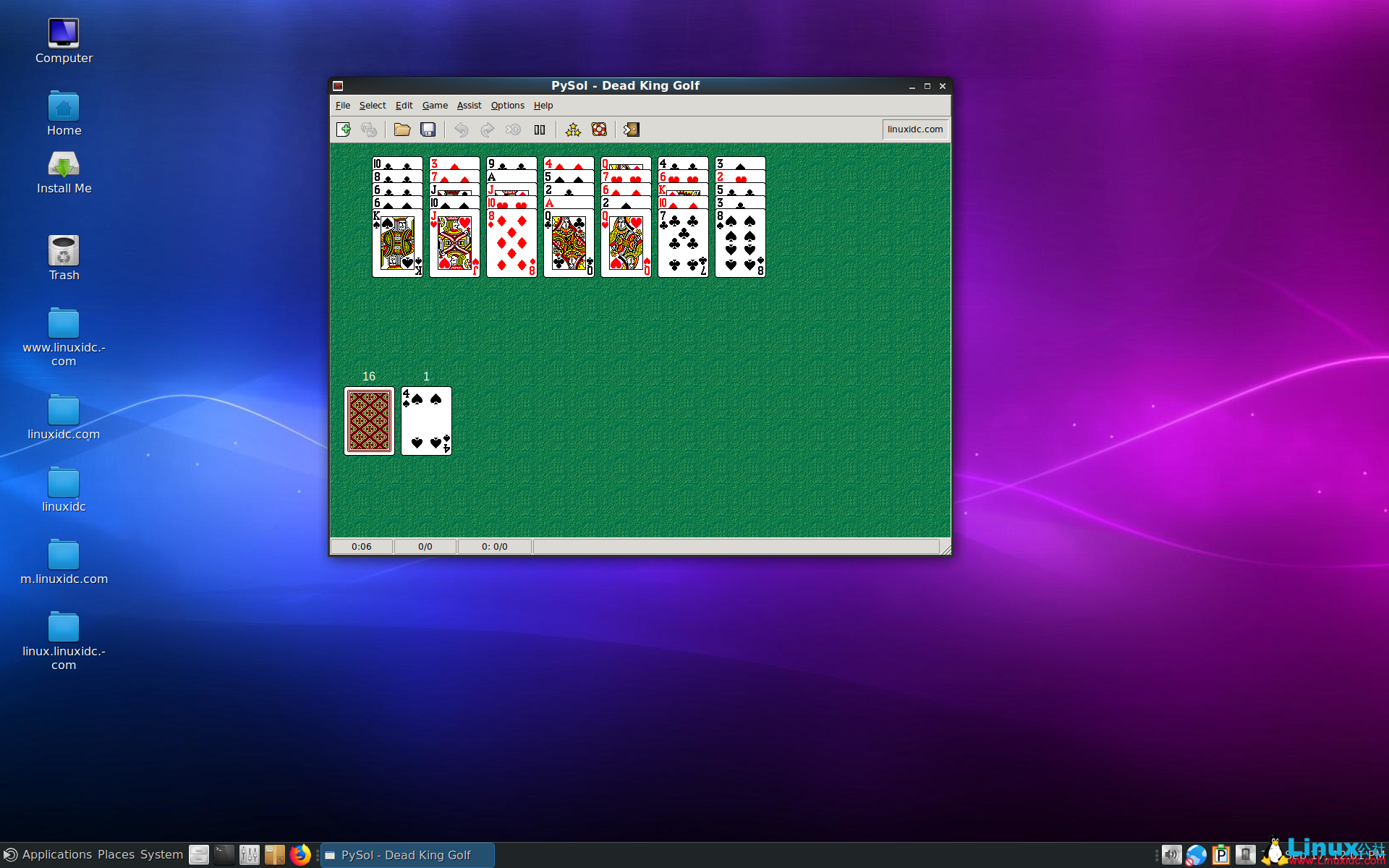This screenshot has width=1389, height=868.
Task: Open the Install Me desktop icon
Action: tap(64, 172)
